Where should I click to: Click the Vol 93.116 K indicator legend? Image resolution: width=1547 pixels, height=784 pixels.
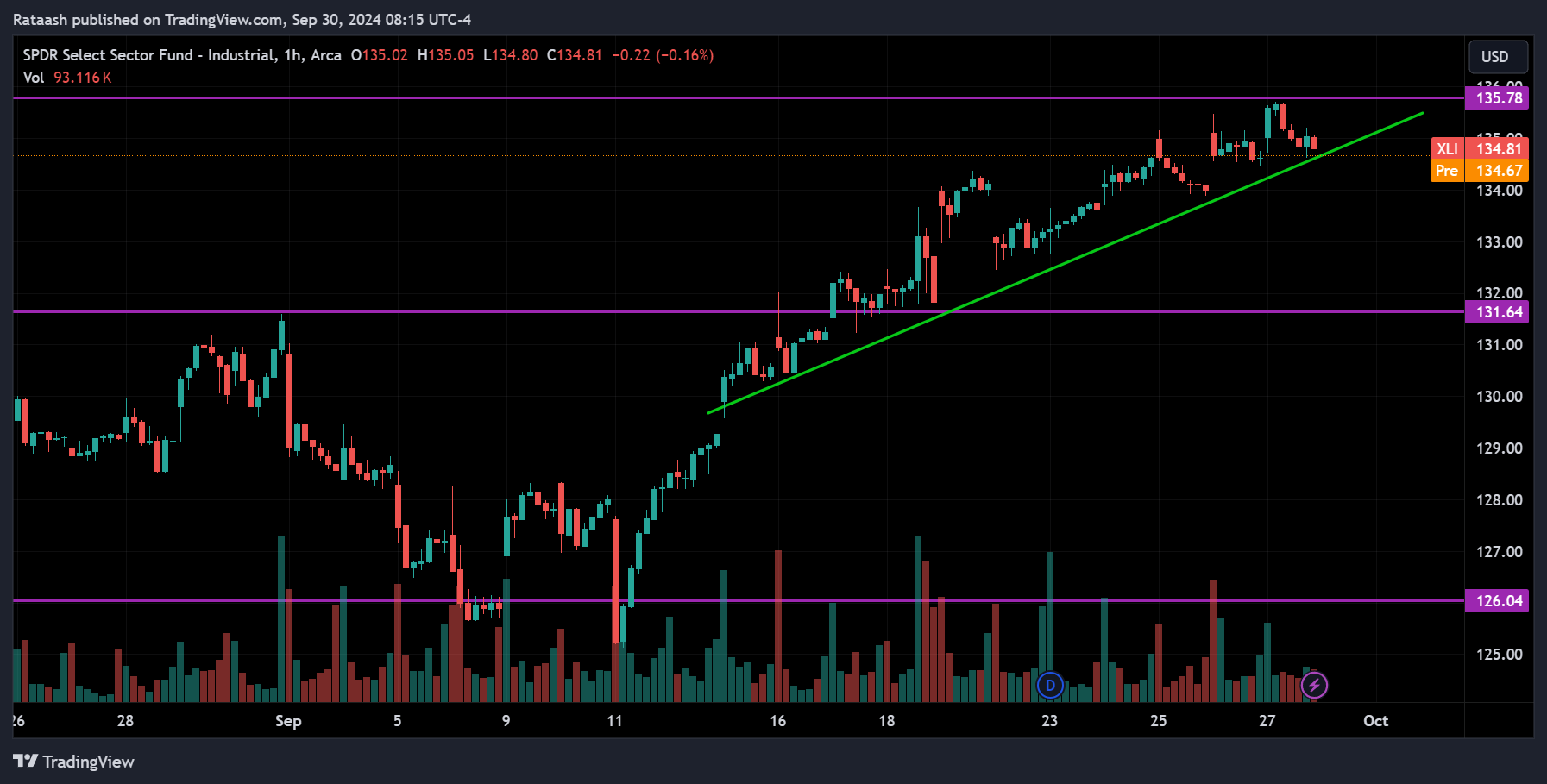click(x=67, y=78)
